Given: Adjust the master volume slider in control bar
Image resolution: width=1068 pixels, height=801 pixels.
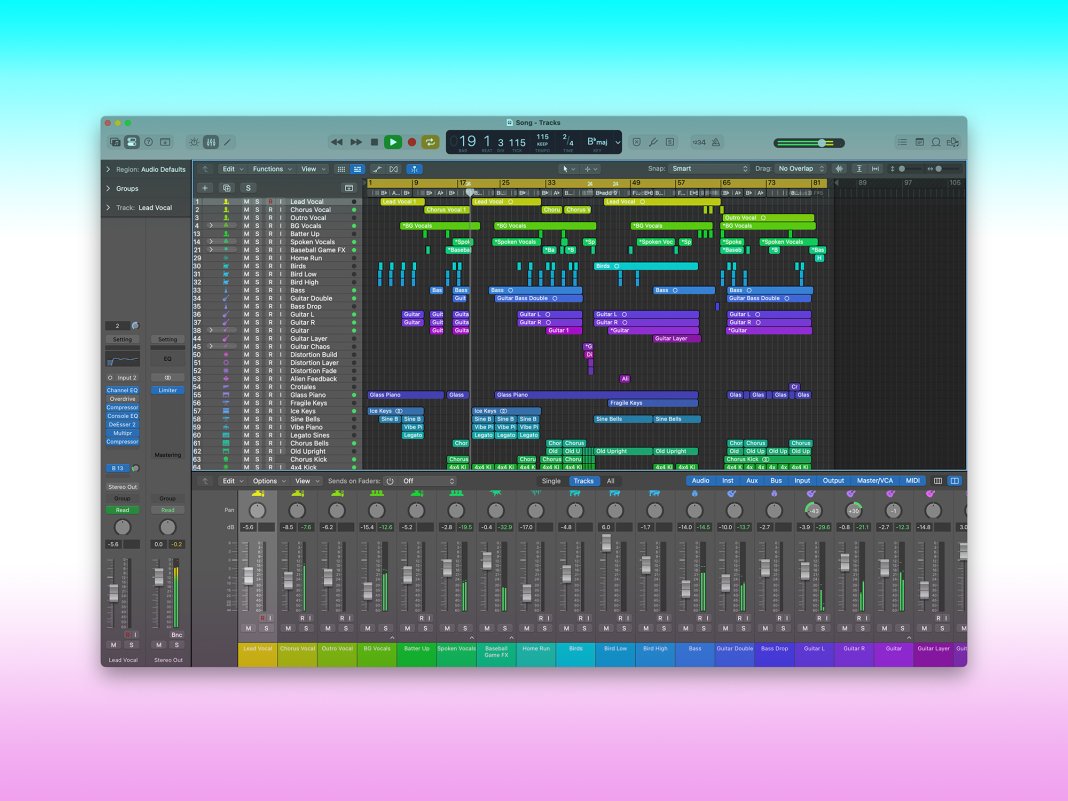Looking at the screenshot, I should 823,142.
